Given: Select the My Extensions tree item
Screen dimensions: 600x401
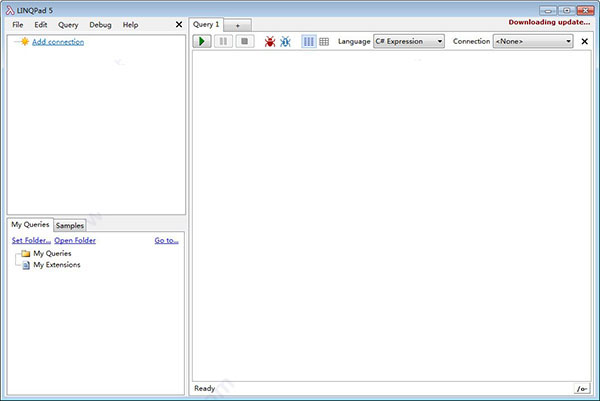Looking at the screenshot, I should (x=57, y=265).
